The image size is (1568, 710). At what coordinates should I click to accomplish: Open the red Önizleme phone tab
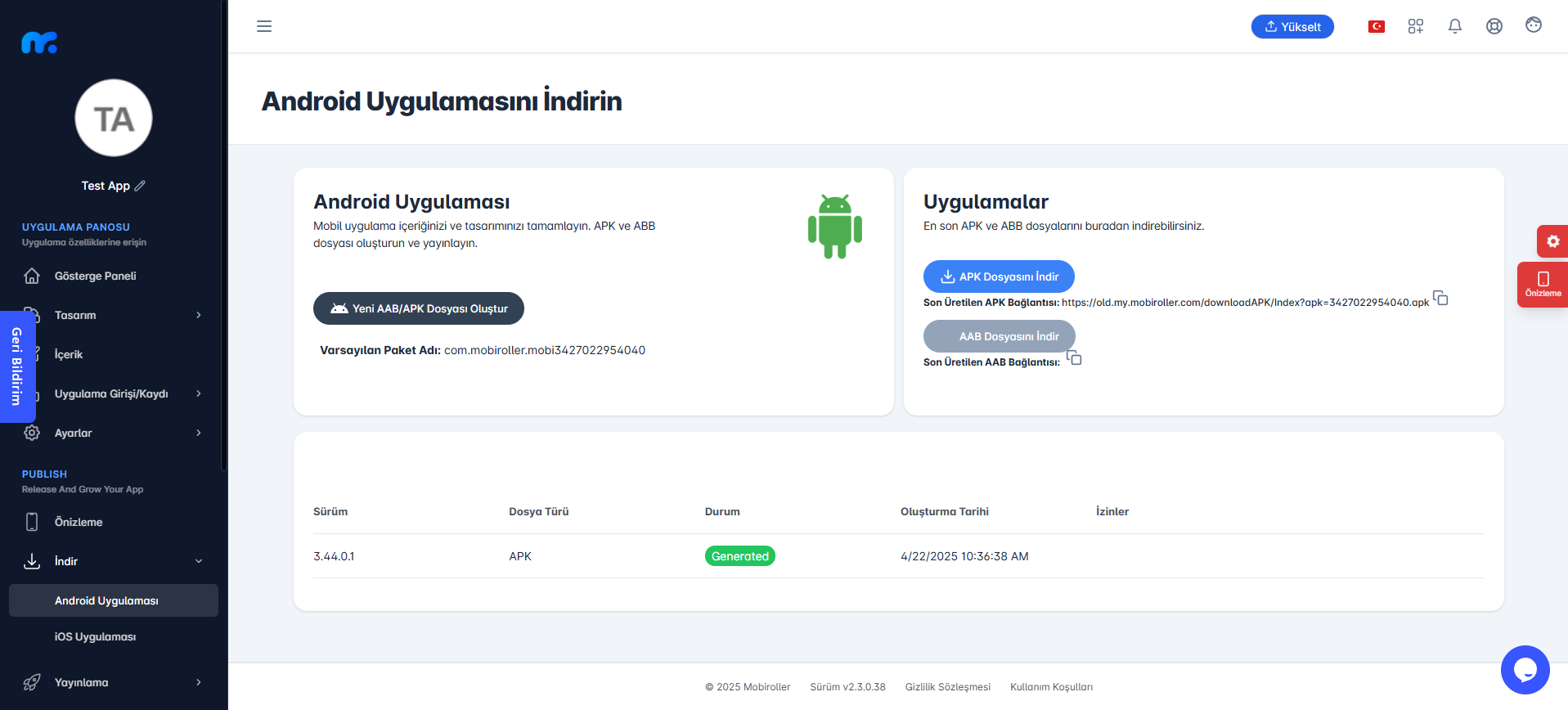coord(1543,284)
